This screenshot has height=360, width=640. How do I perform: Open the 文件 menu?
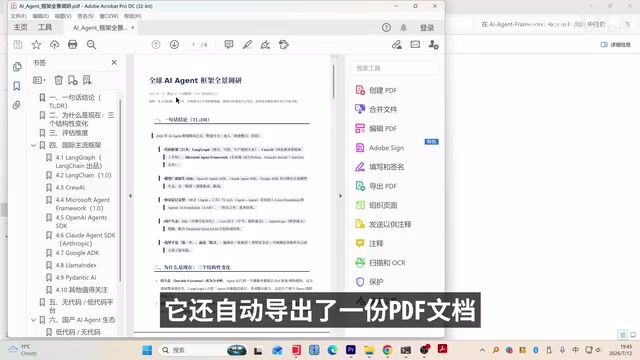click(x=18, y=16)
